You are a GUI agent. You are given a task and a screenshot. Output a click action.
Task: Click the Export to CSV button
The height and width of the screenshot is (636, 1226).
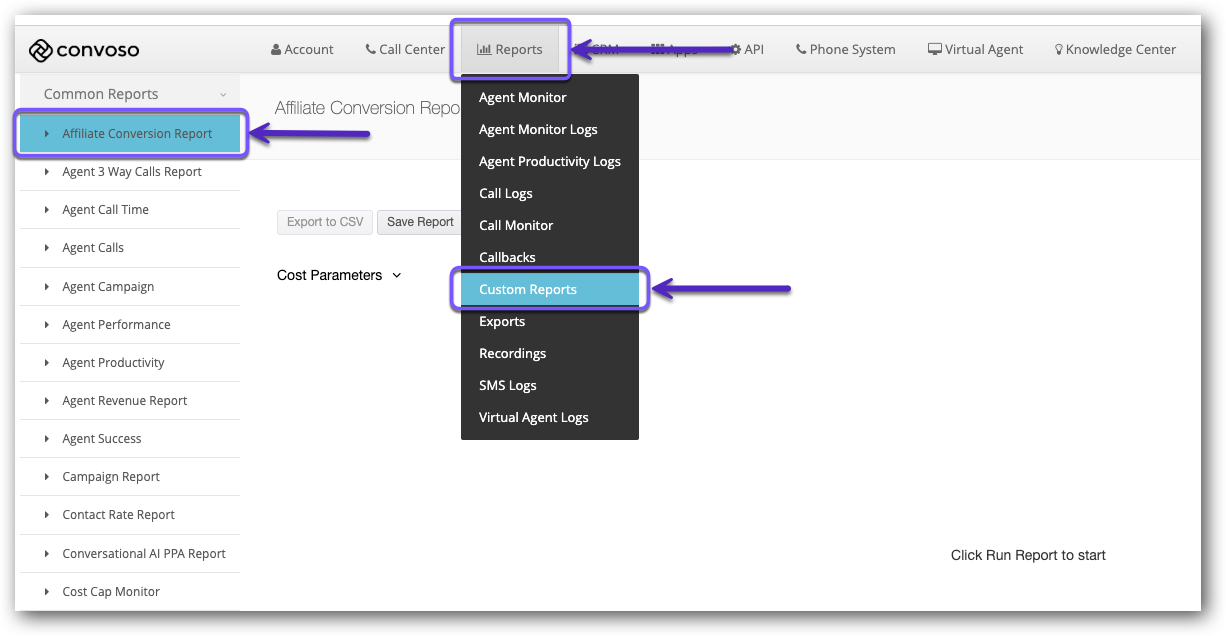325,222
